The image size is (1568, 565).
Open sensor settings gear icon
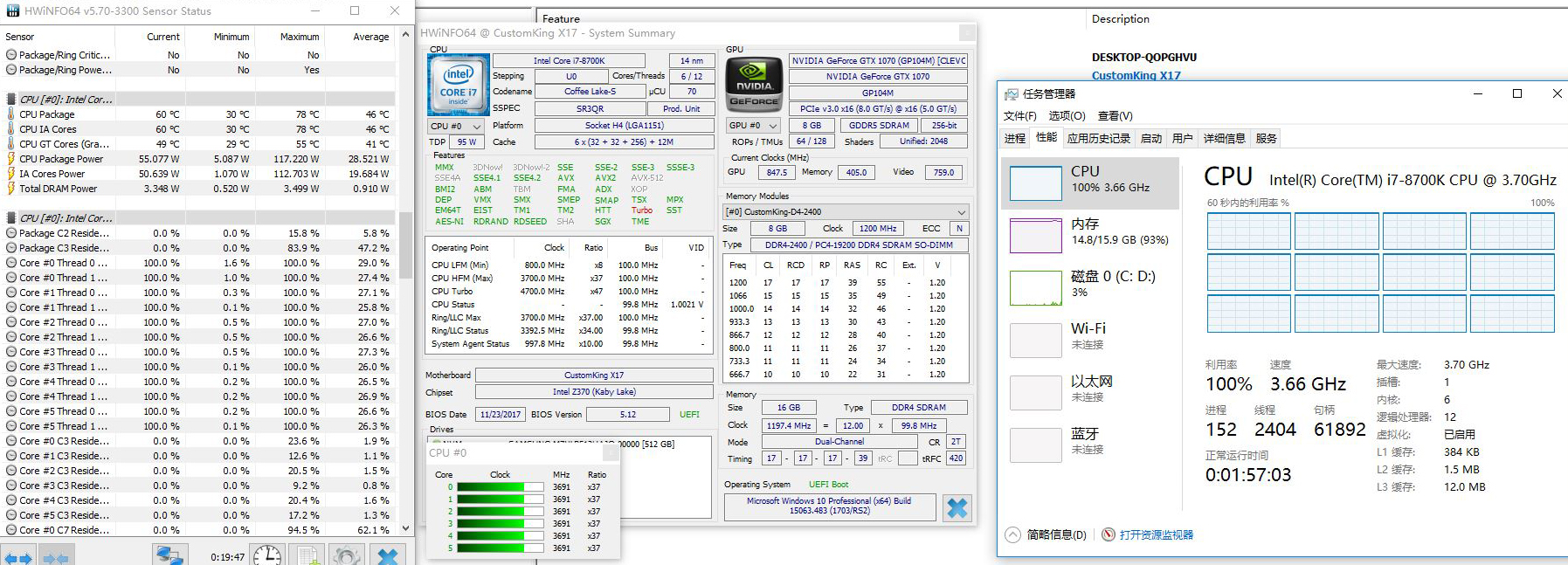coord(346,555)
